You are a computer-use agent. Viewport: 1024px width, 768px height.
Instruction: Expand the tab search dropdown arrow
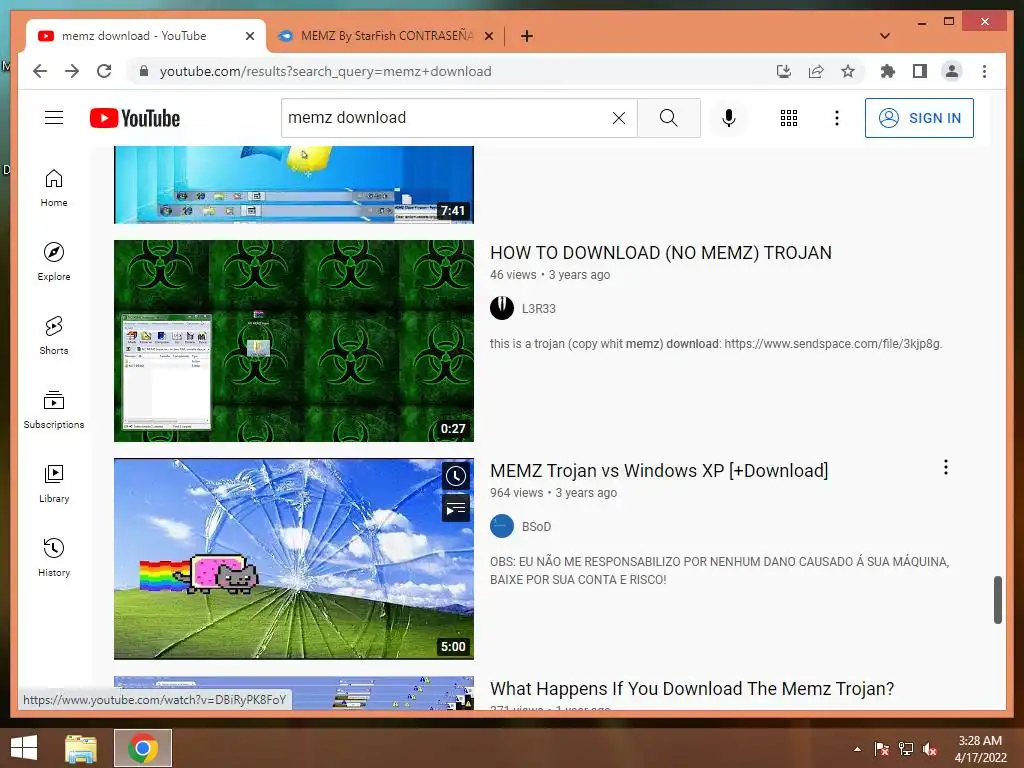tap(885, 36)
